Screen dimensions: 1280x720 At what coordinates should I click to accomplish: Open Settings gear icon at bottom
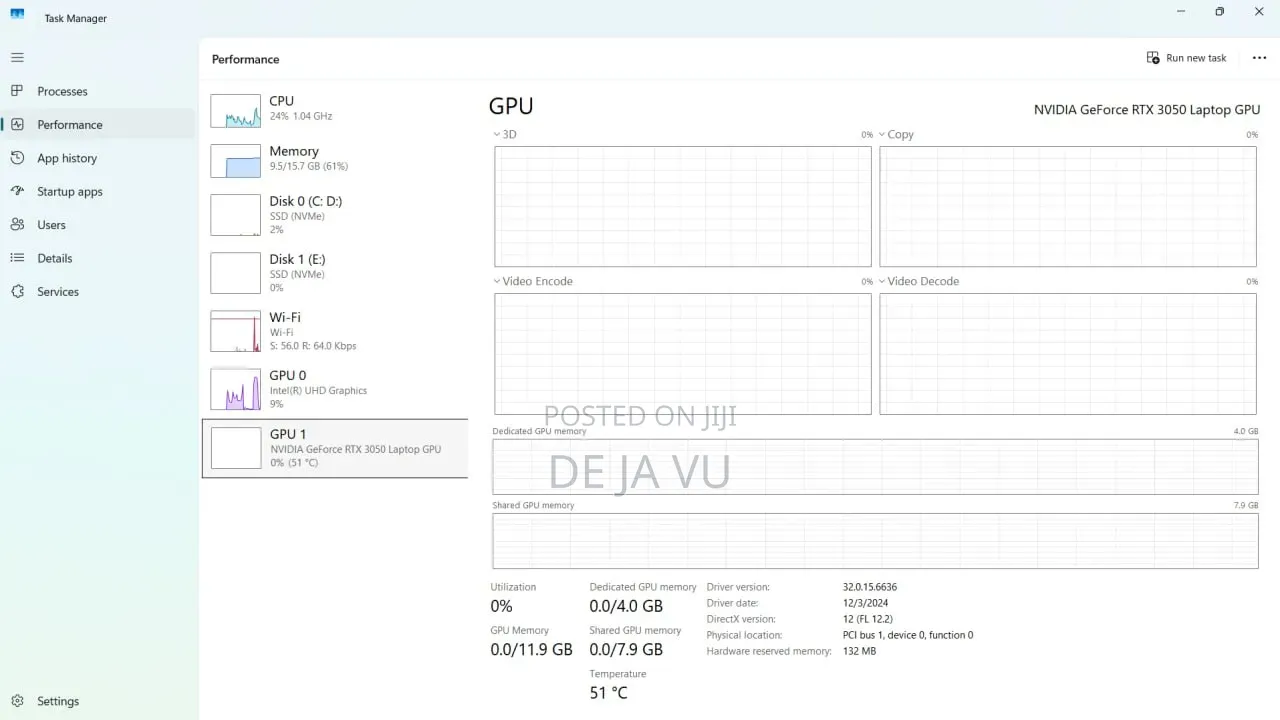click(17, 701)
